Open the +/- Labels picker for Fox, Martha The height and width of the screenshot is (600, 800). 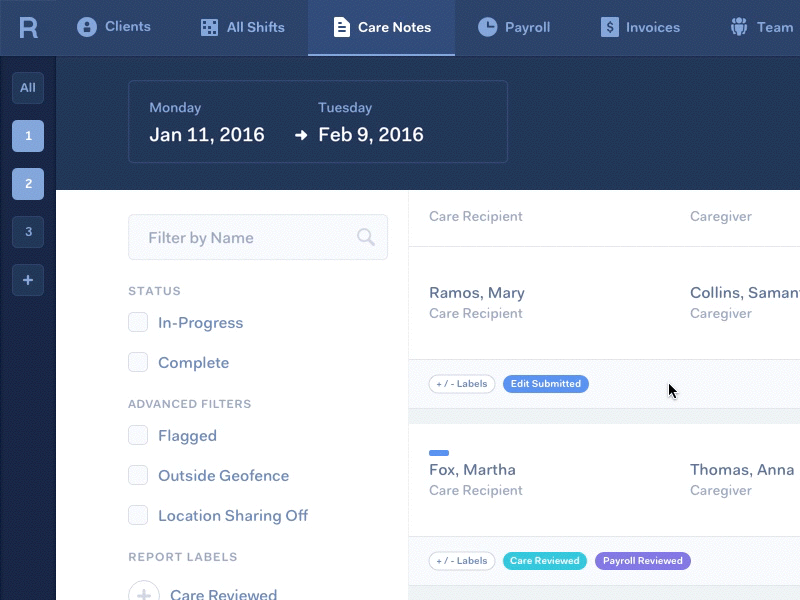(x=462, y=560)
